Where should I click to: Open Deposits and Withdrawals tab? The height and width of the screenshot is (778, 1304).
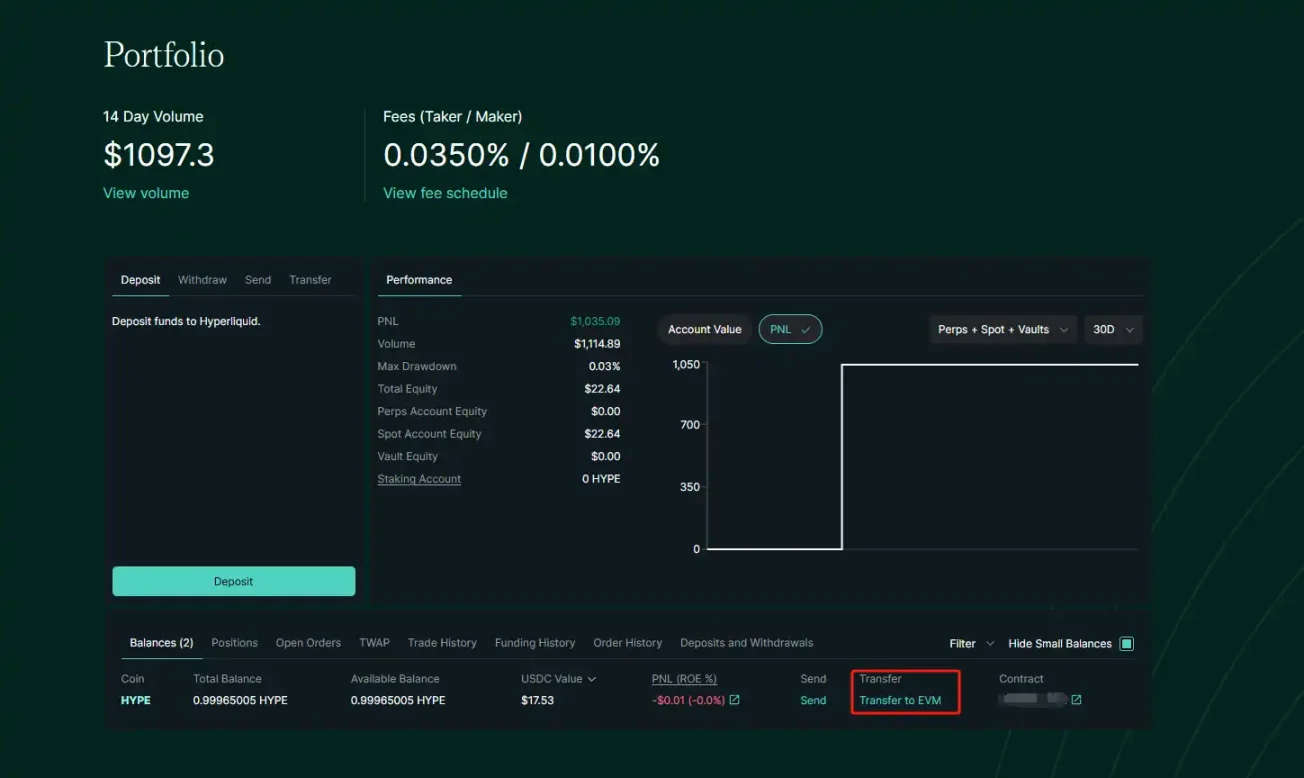746,643
